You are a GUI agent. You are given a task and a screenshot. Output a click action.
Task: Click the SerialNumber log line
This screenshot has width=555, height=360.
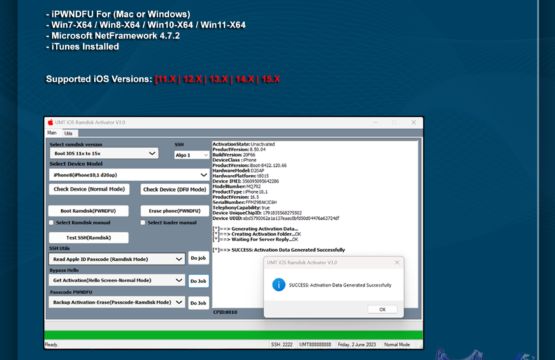click(x=245, y=202)
